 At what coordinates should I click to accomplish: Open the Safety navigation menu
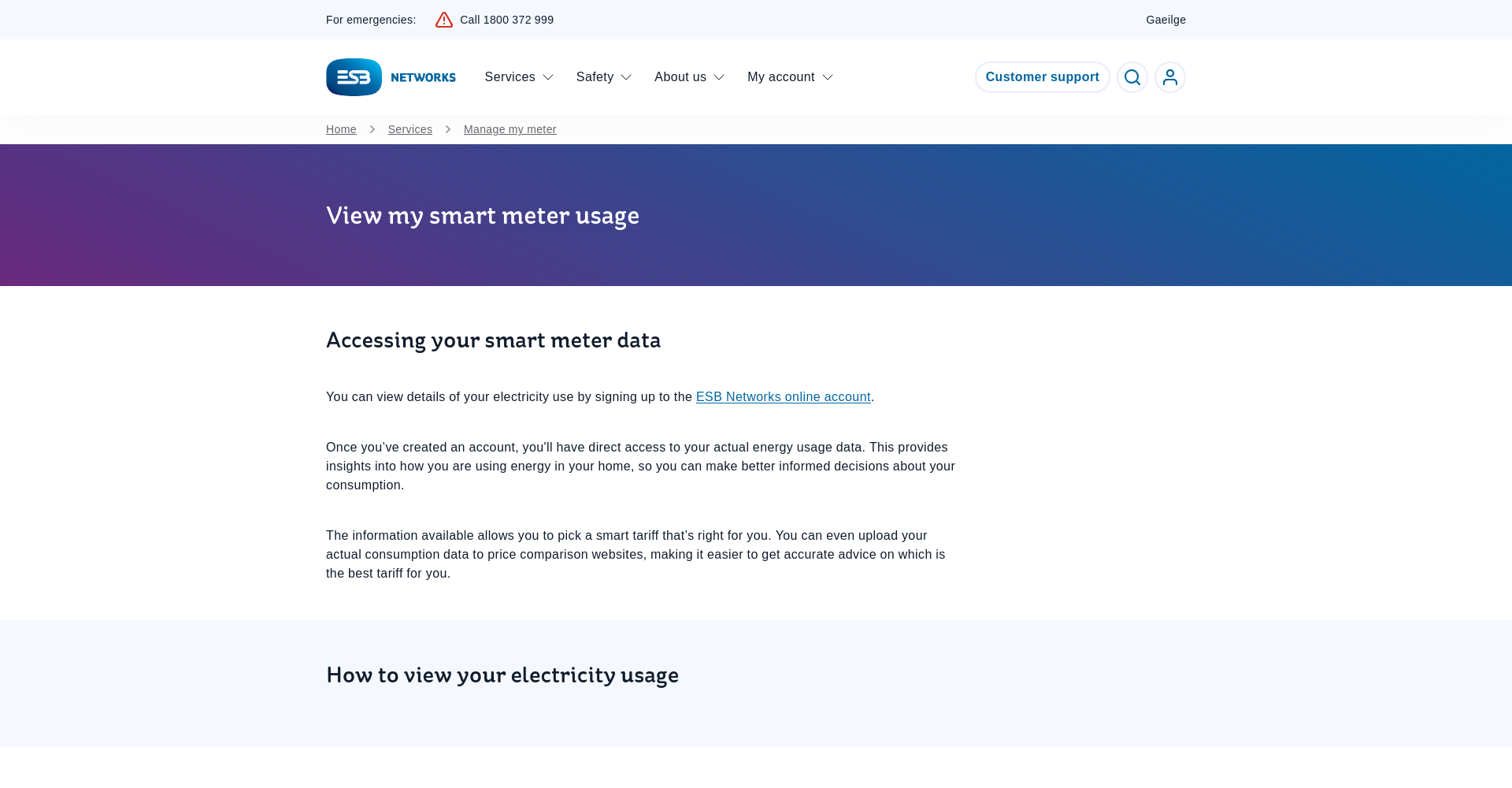pyautogui.click(x=603, y=77)
